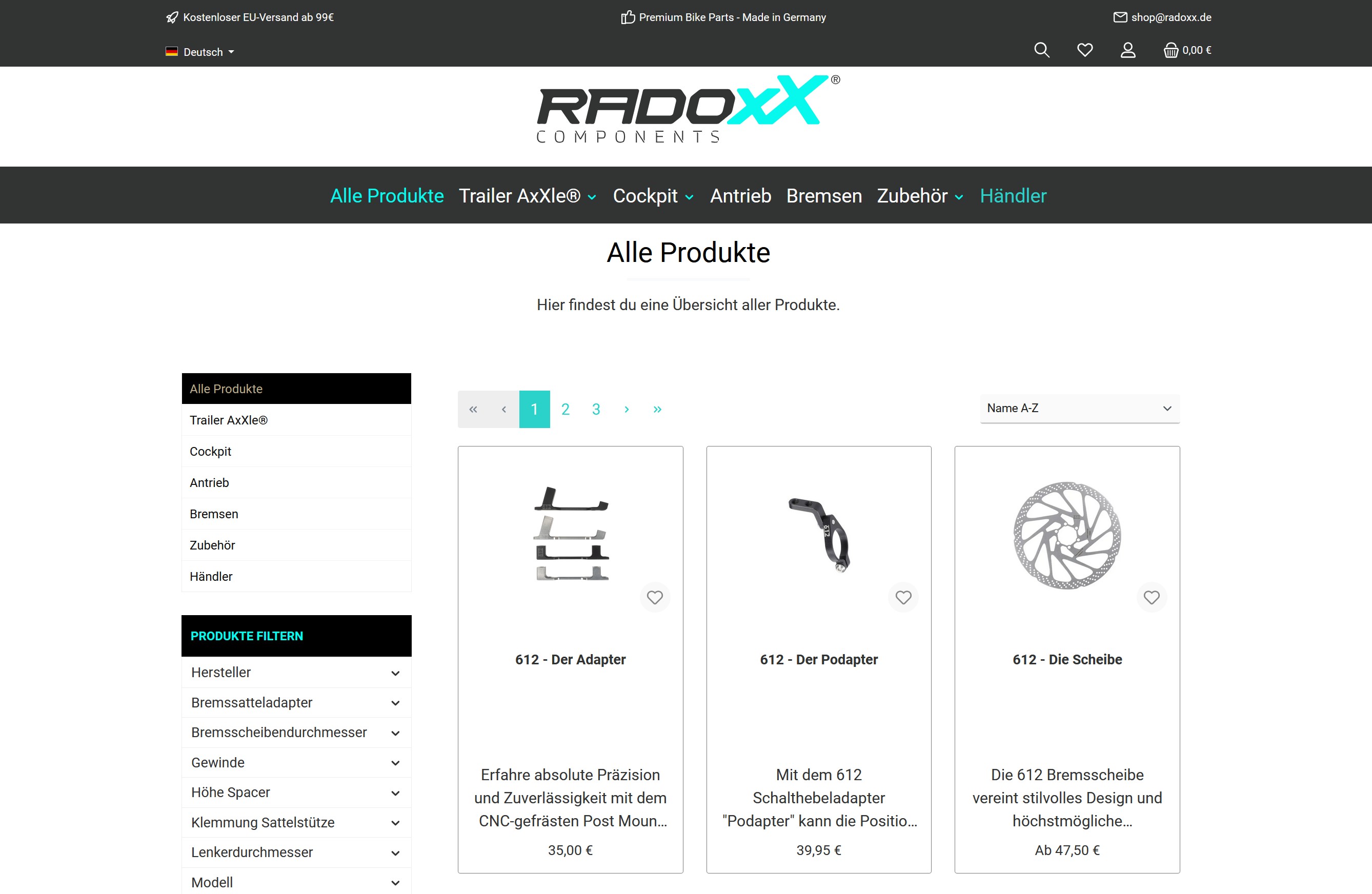
Task: Switch to the Bremsen category in navigation
Action: 824,195
